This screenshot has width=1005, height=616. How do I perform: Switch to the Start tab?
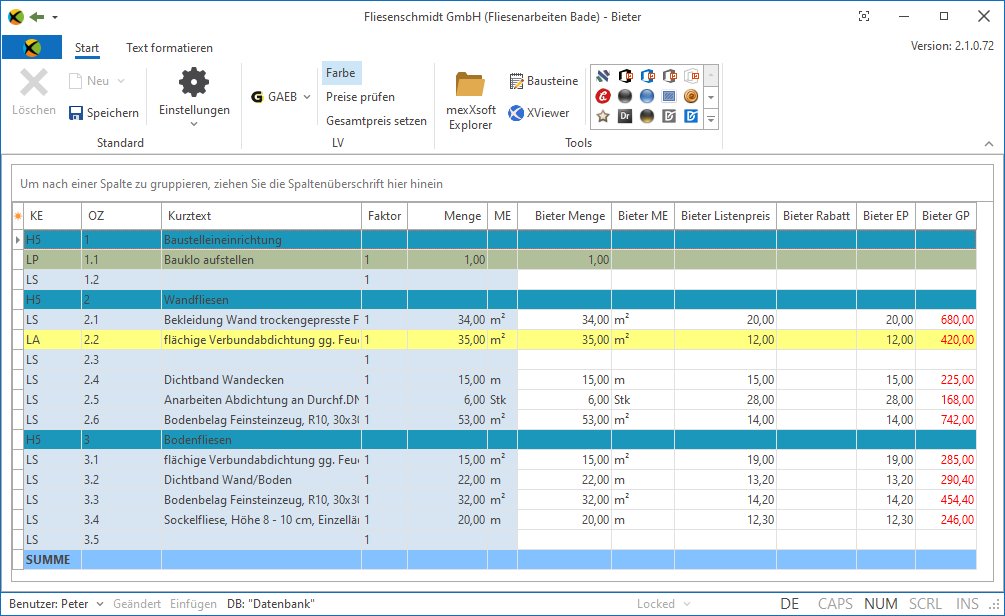87,48
